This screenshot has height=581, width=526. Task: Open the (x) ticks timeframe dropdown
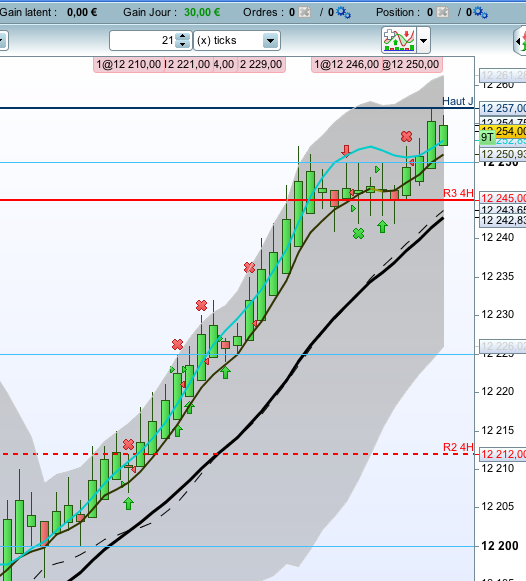tap(237, 40)
